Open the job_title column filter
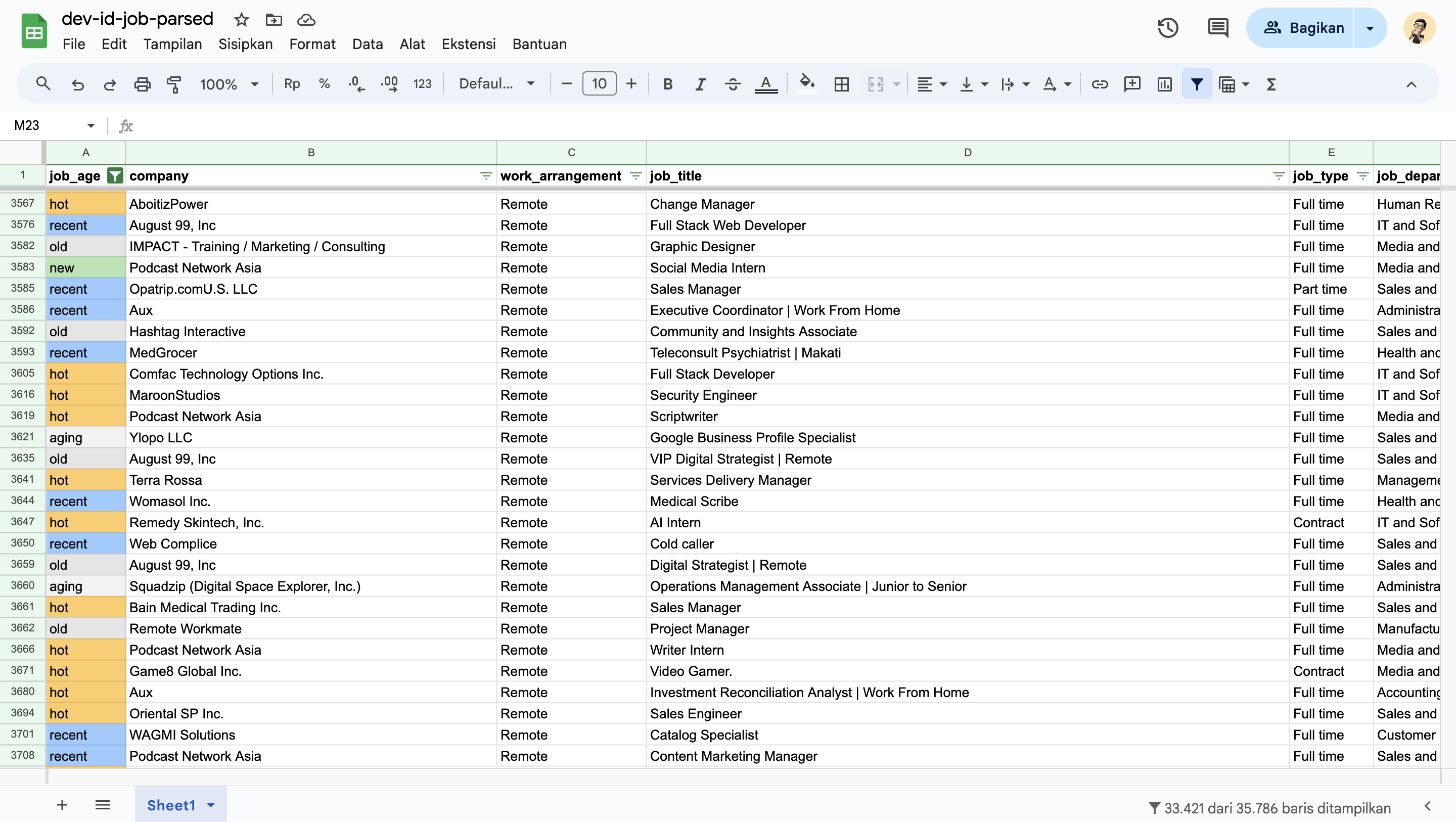The width and height of the screenshot is (1456, 822). click(1279, 176)
